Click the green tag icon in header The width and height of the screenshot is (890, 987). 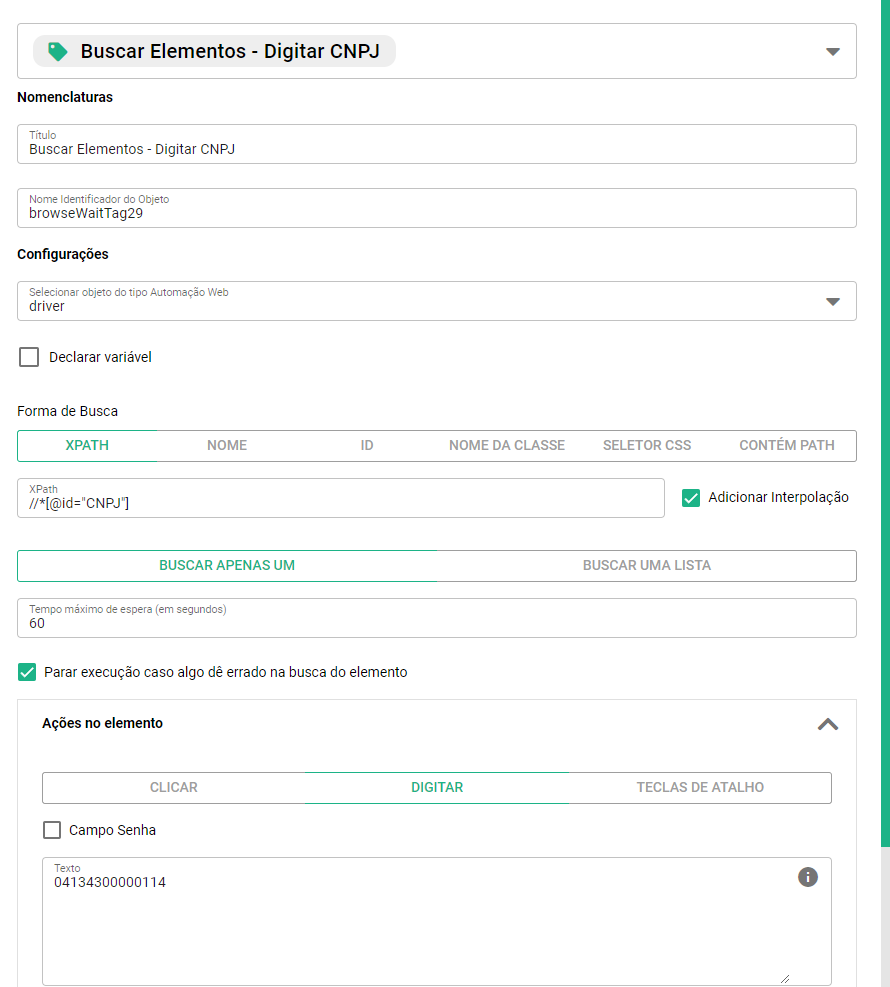58,52
